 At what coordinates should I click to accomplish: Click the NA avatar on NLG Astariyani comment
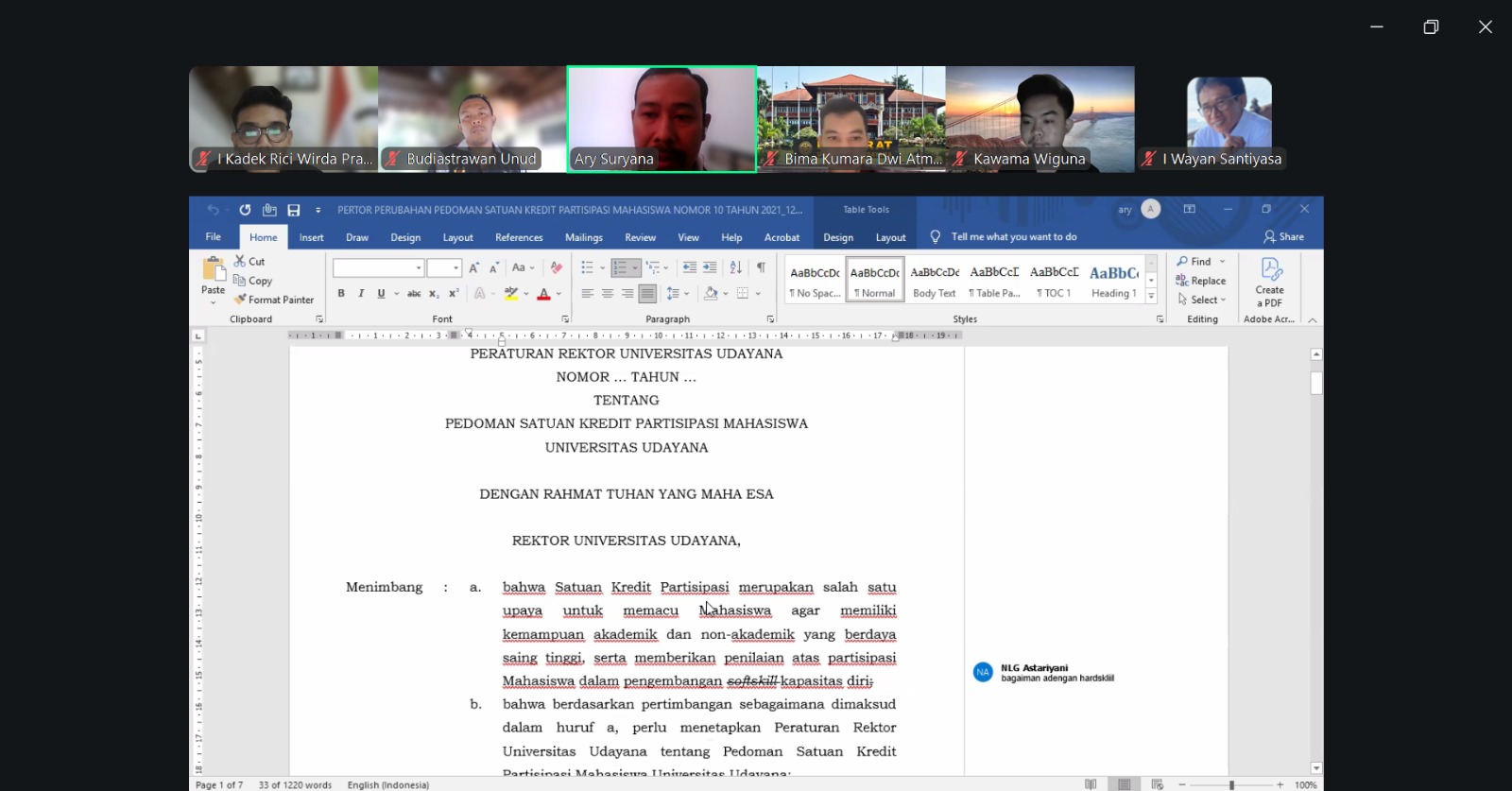click(983, 672)
